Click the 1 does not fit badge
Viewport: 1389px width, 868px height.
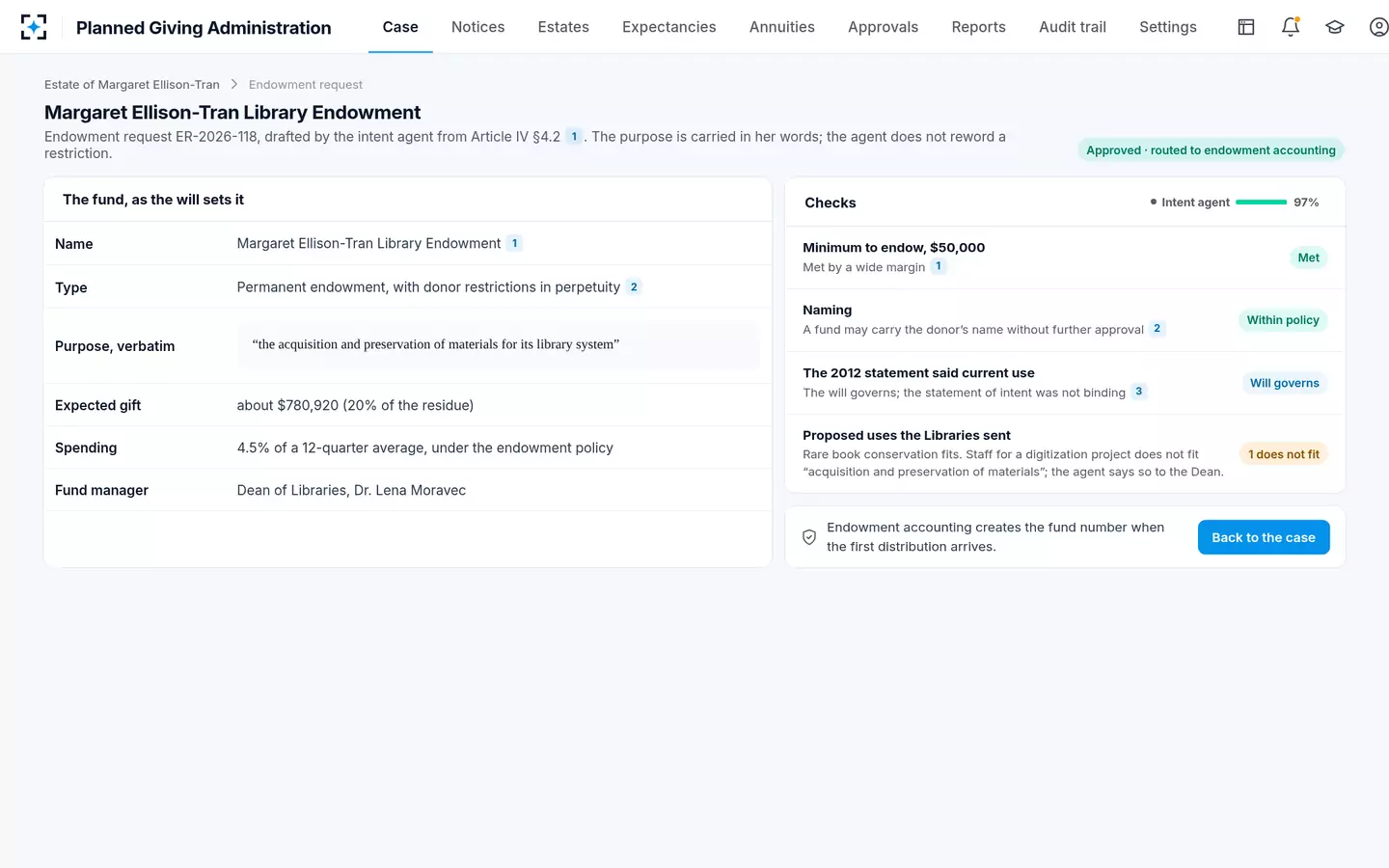tap(1283, 454)
